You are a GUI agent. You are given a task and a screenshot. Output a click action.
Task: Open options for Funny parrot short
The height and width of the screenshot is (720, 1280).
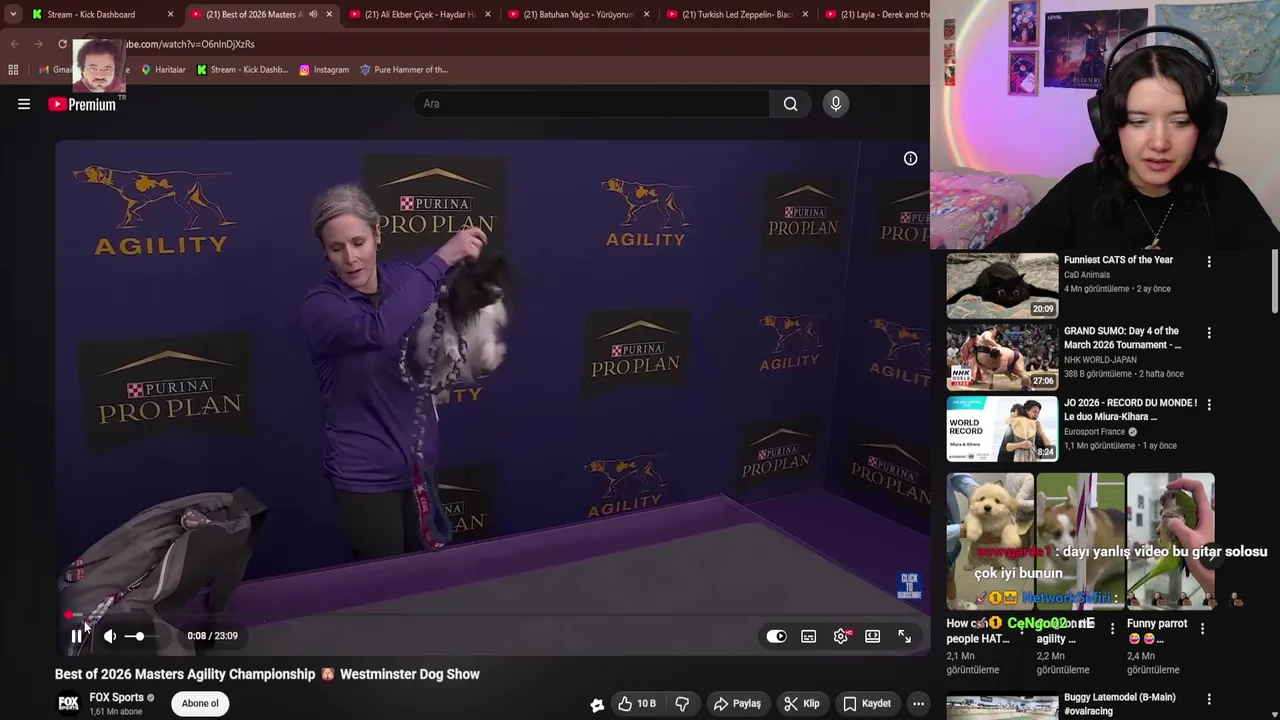(1202, 629)
